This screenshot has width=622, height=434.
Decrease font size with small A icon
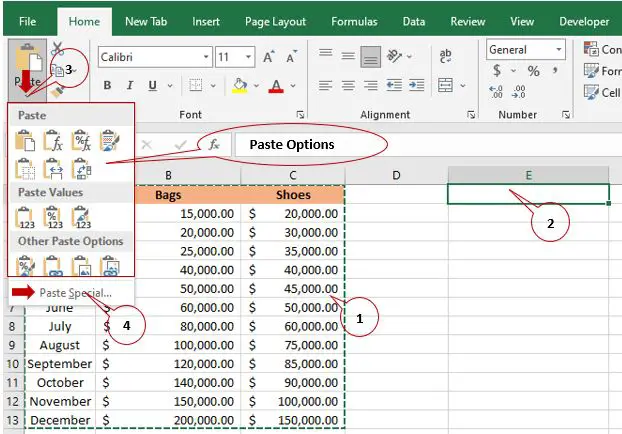pyautogui.click(x=292, y=57)
